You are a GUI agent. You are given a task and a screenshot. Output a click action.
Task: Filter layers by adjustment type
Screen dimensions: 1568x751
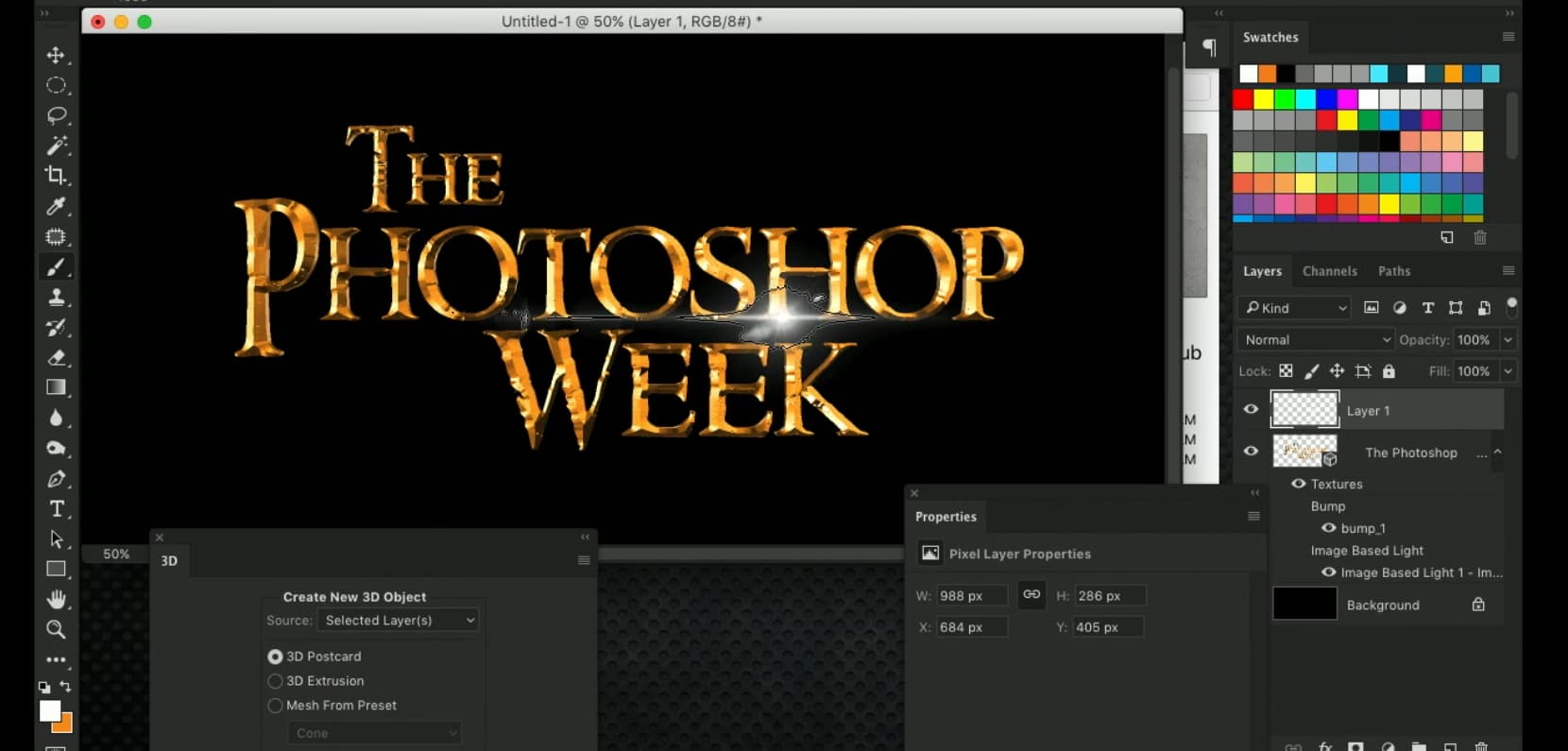pyautogui.click(x=1400, y=308)
